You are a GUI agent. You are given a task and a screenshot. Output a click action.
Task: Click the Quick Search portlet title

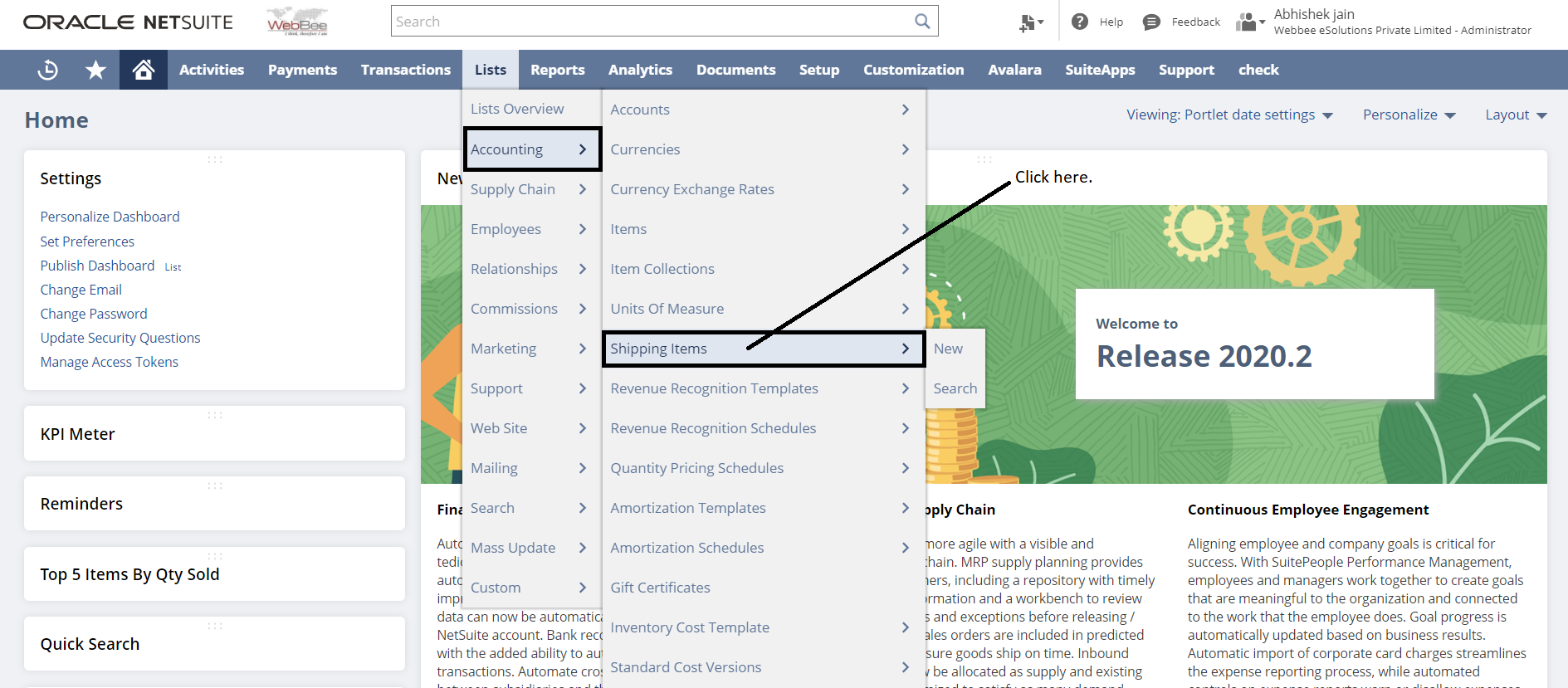[90, 644]
